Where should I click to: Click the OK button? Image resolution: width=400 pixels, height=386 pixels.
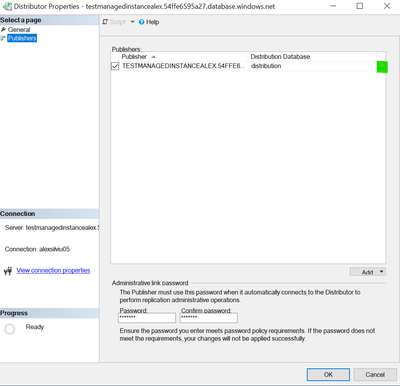(328, 375)
